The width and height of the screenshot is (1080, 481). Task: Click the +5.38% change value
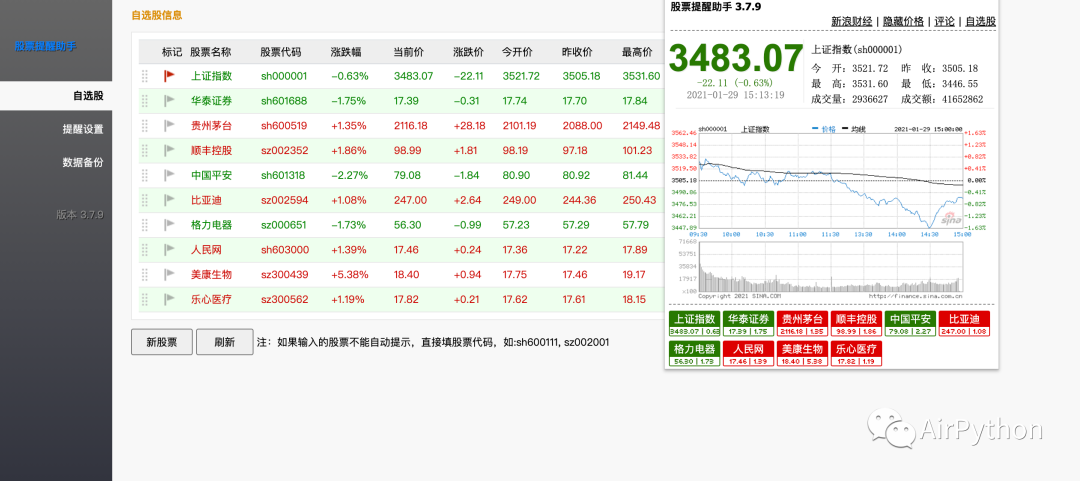coord(350,274)
